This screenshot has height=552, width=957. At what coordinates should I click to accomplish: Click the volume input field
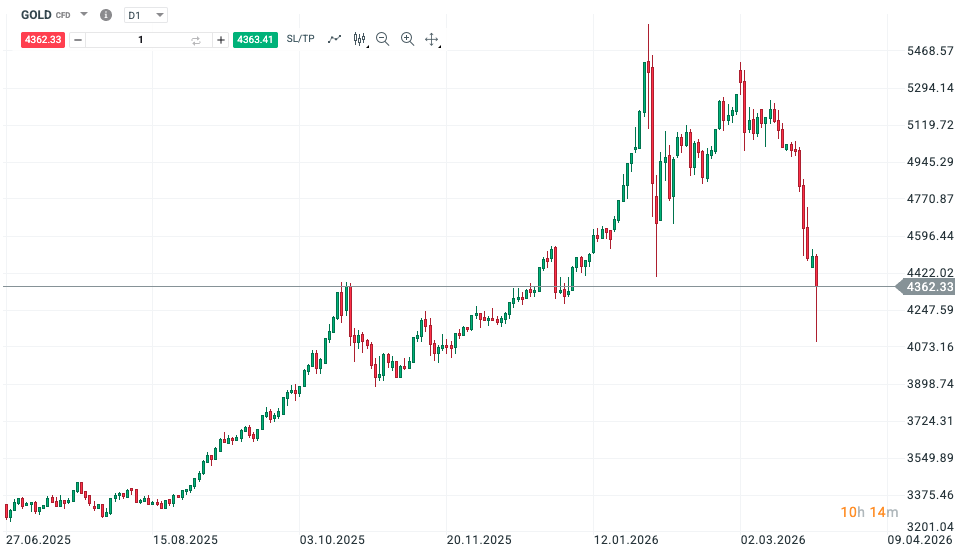pos(140,40)
